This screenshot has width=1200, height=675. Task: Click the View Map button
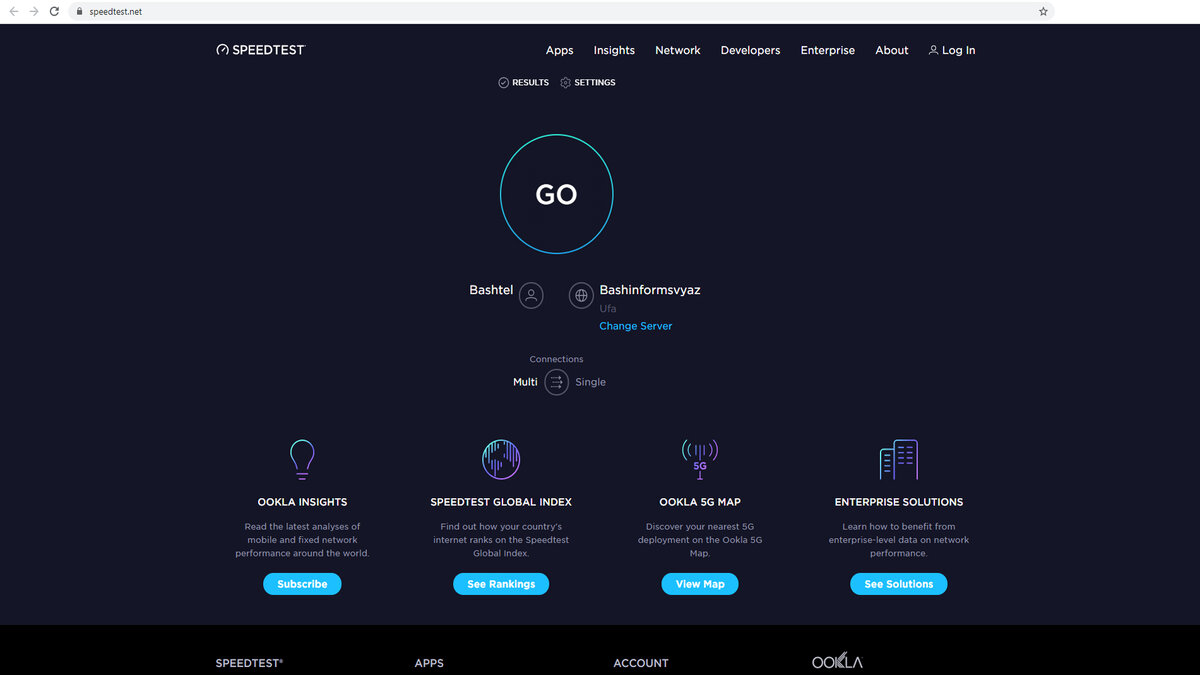click(700, 584)
